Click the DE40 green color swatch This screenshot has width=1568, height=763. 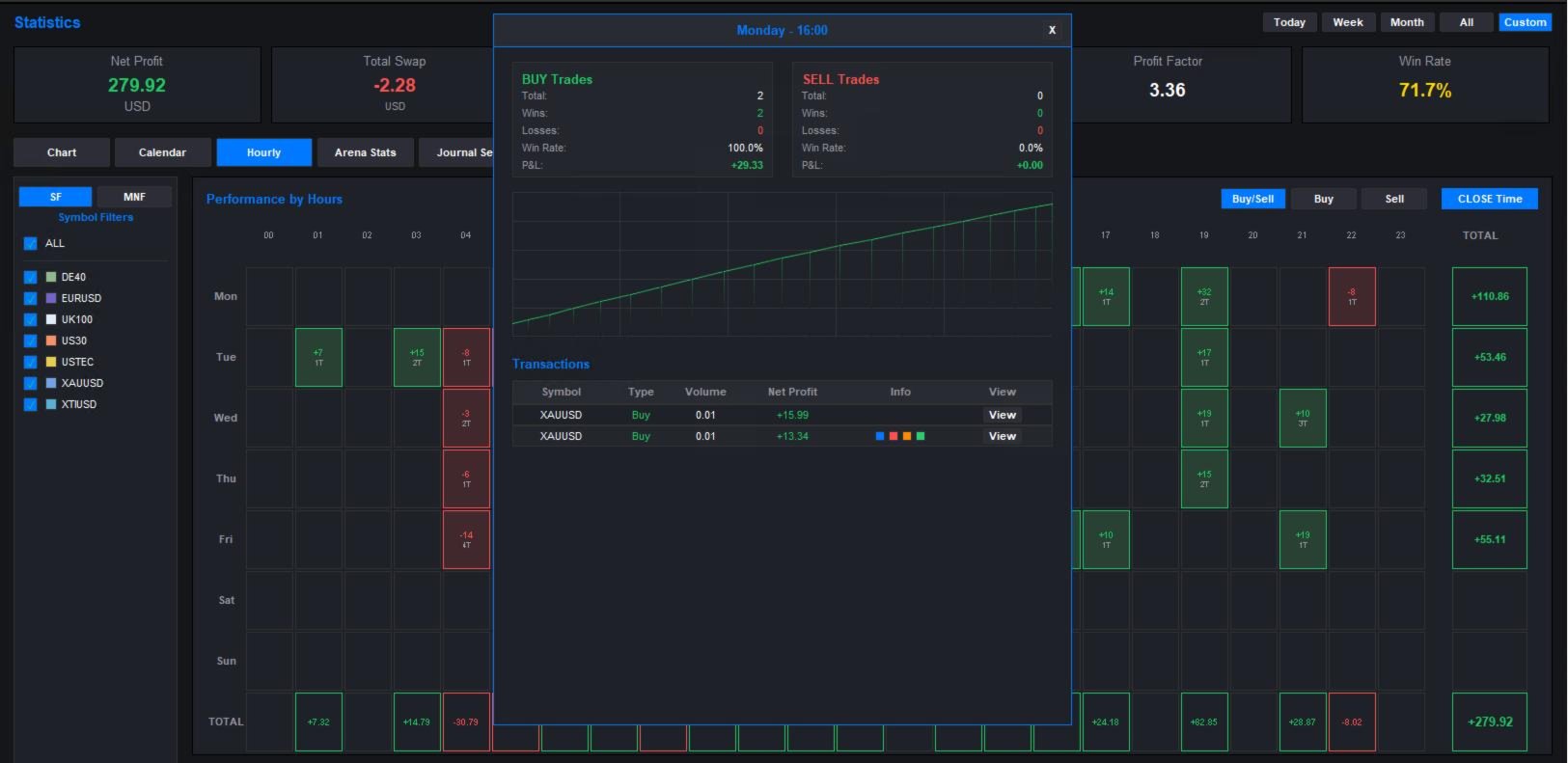(x=51, y=277)
